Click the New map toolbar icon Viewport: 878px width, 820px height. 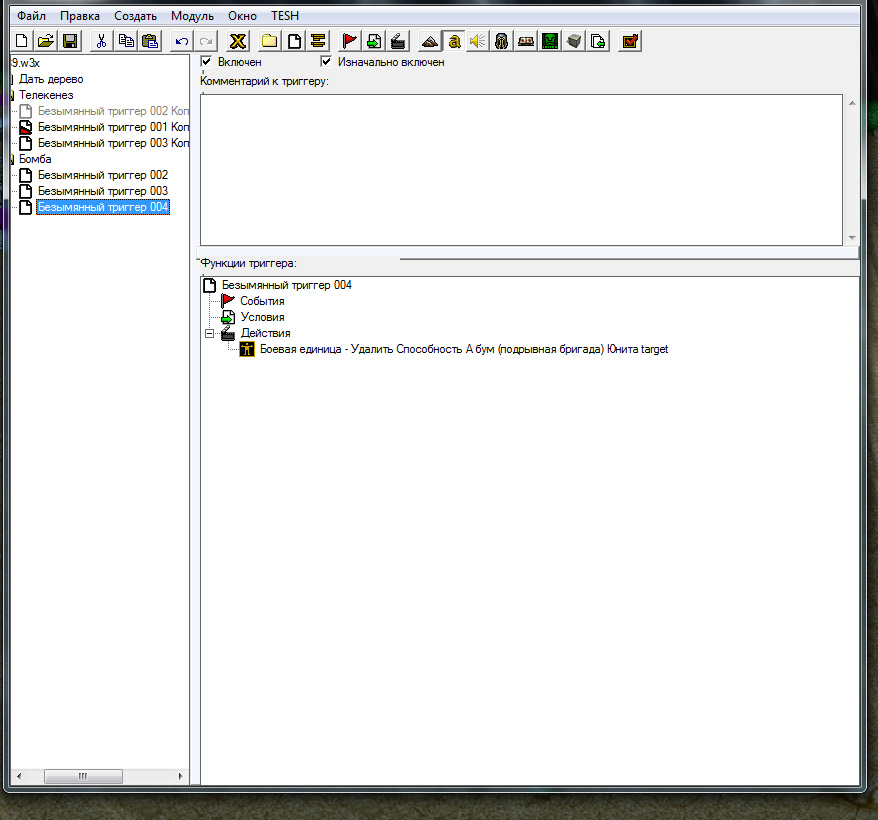[22, 41]
